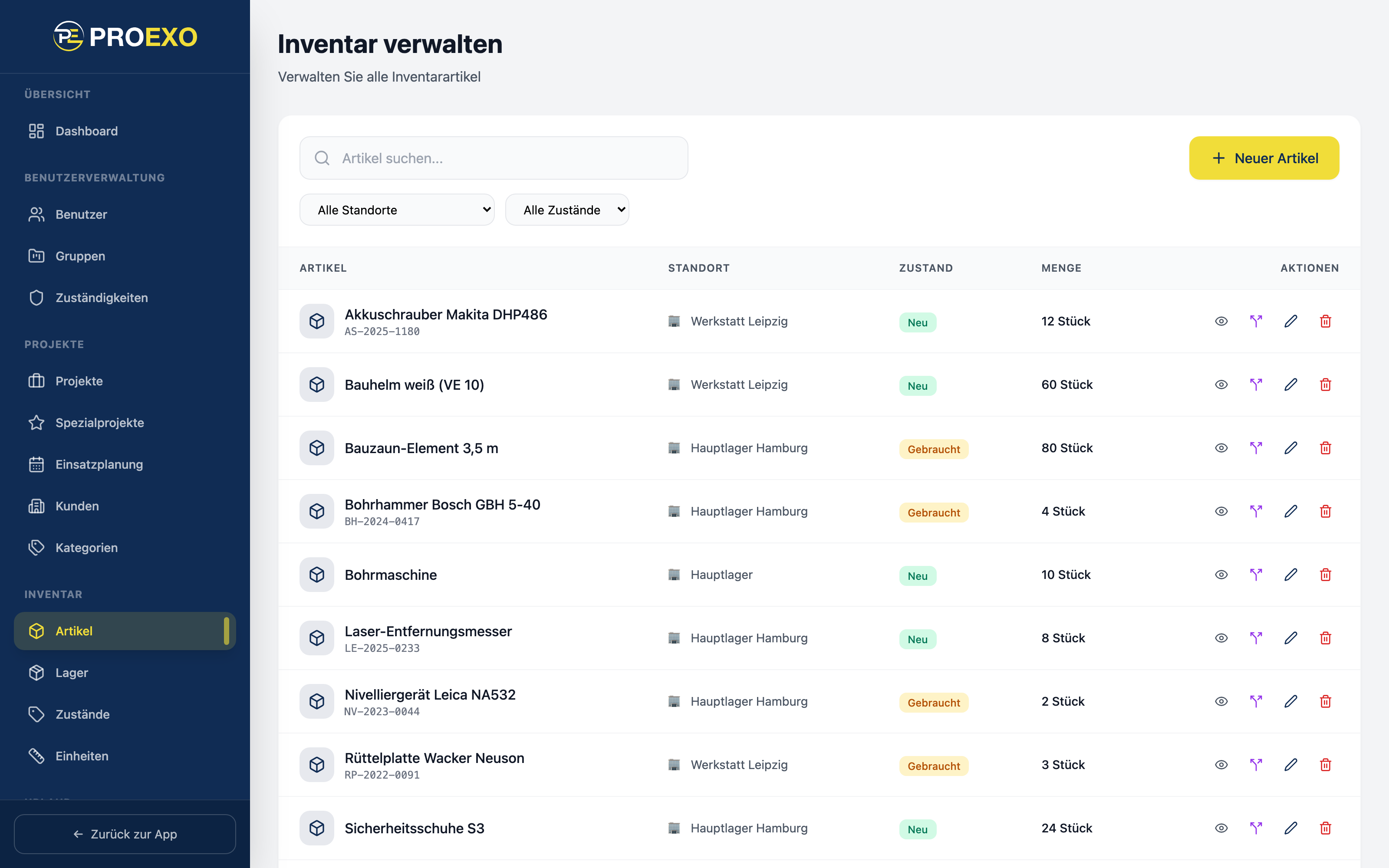The image size is (1389, 868).
Task: Click article number AS-2025-1180
Action: pos(382,331)
